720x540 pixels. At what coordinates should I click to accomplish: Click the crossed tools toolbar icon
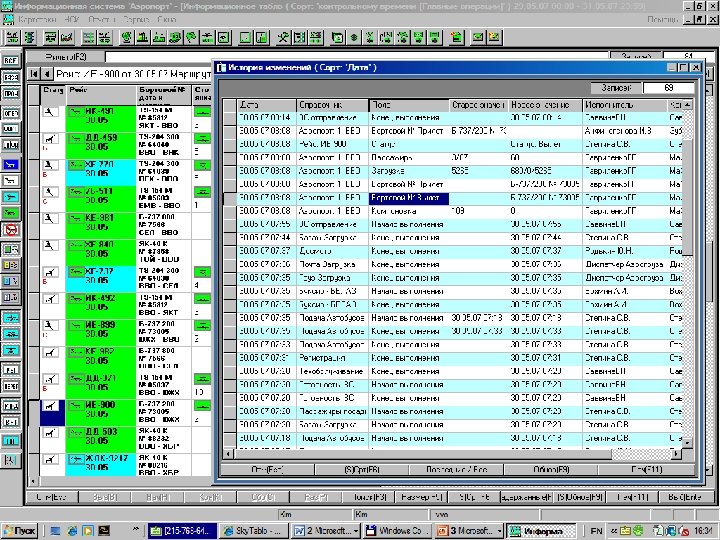pyautogui.click(x=282, y=38)
